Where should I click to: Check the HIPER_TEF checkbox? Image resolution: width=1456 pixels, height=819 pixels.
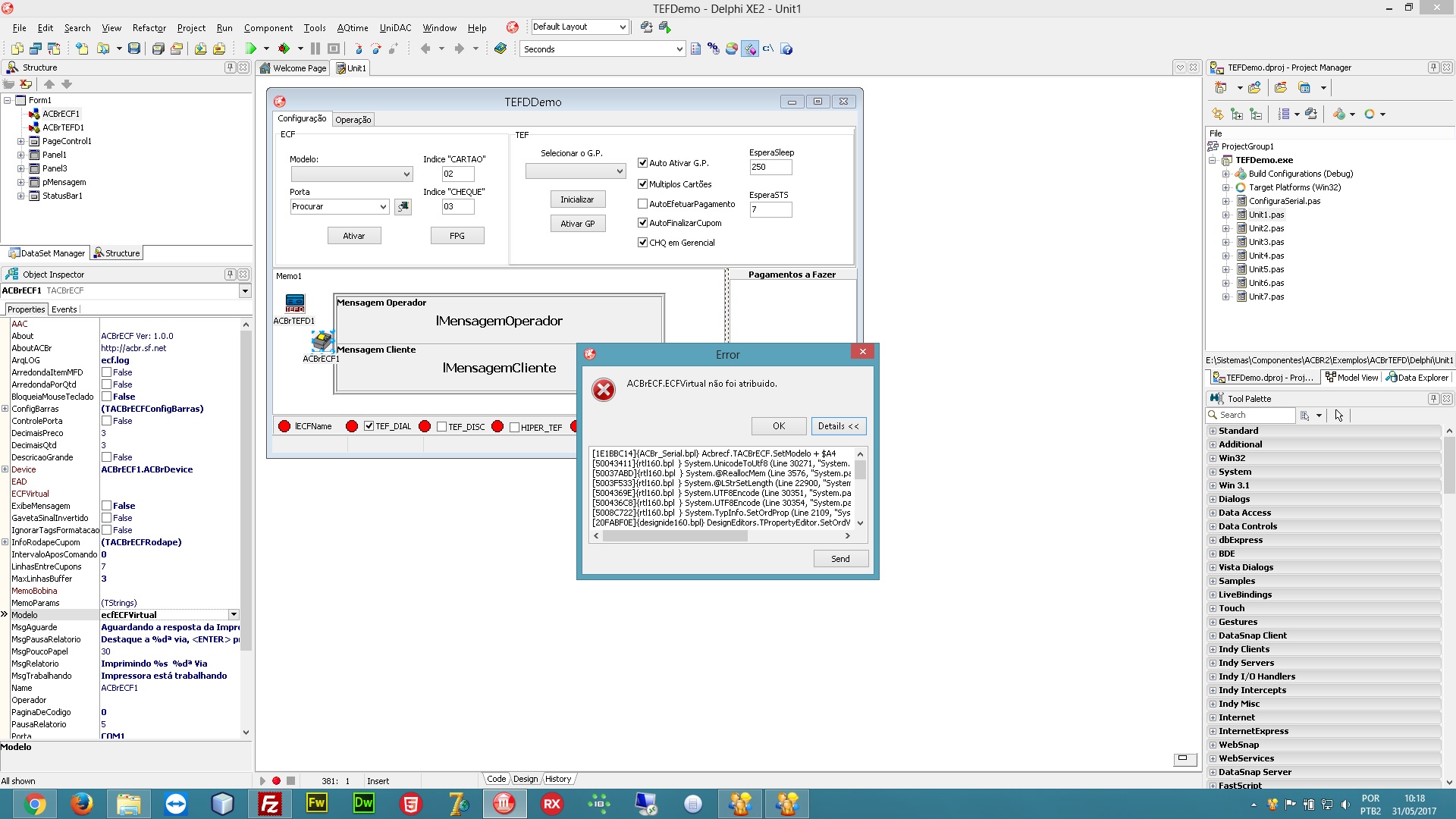pos(515,427)
